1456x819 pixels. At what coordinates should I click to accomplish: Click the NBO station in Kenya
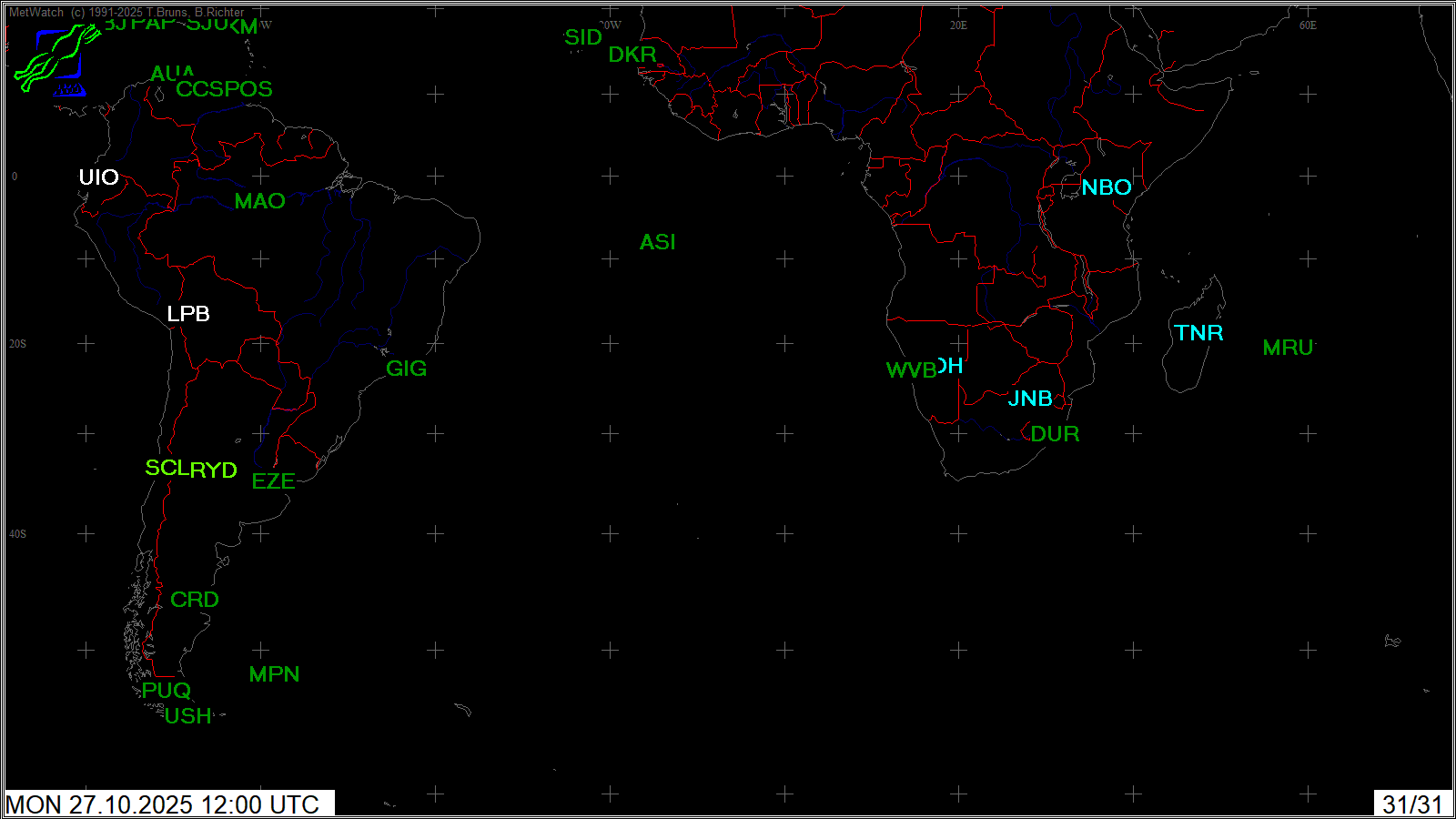(1106, 187)
